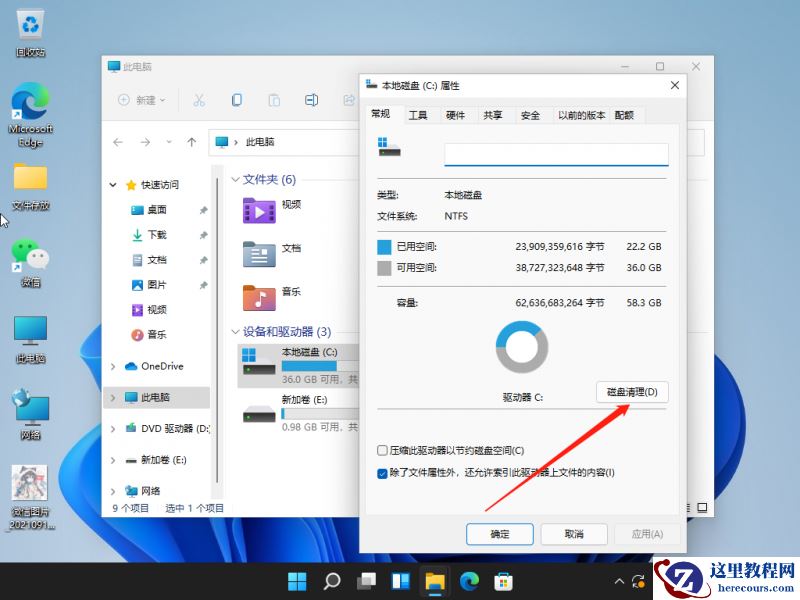800x600 pixels.
Task: Open Microsoft Edge from the taskbar
Action: pos(468,580)
